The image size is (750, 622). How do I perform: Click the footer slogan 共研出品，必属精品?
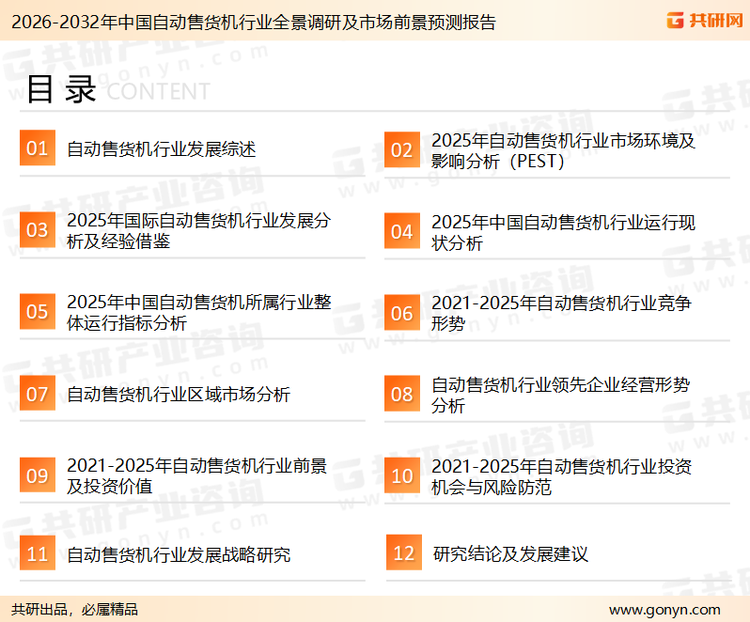click(75, 610)
